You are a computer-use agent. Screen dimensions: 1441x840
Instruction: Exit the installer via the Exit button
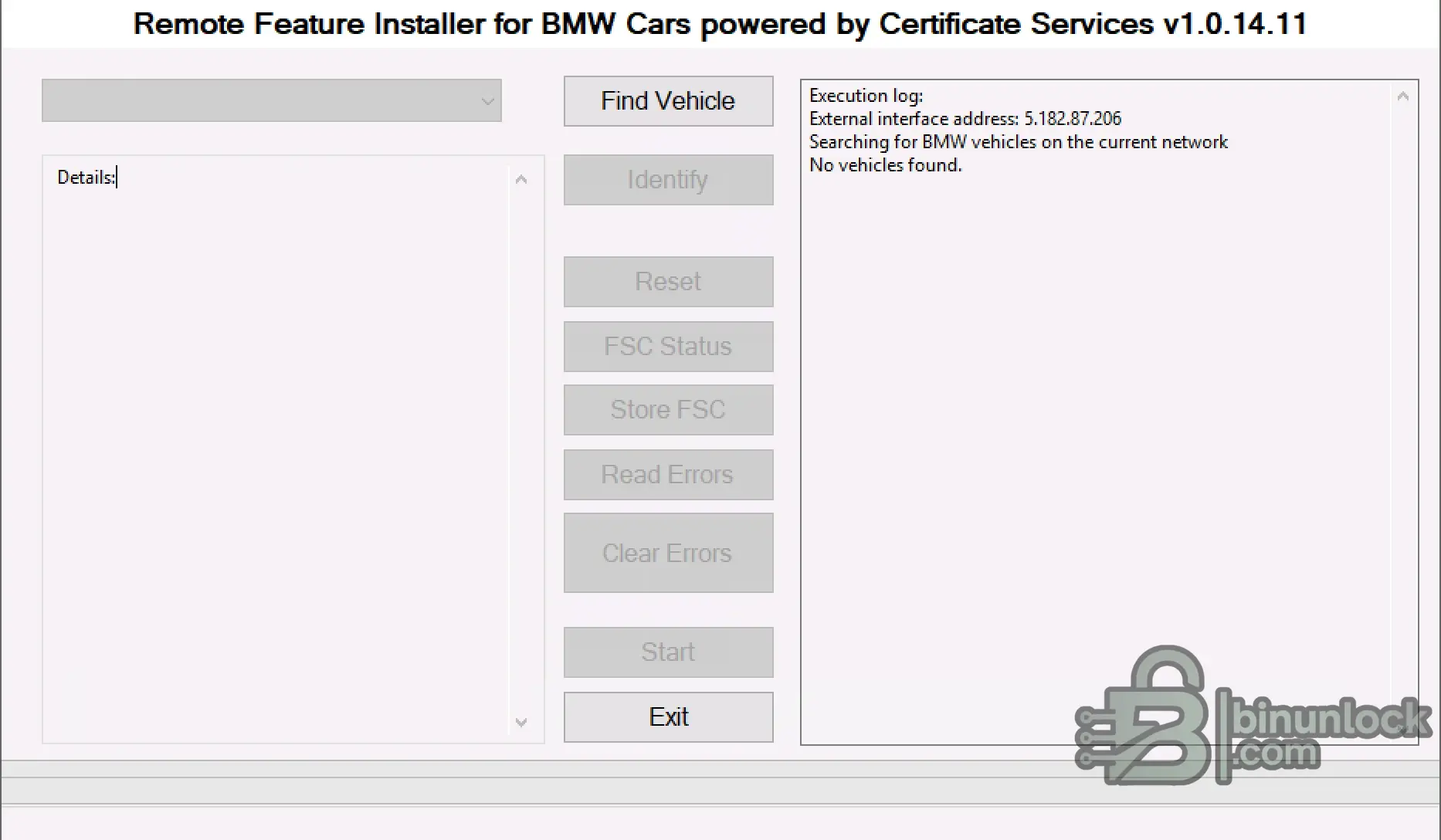(x=668, y=717)
